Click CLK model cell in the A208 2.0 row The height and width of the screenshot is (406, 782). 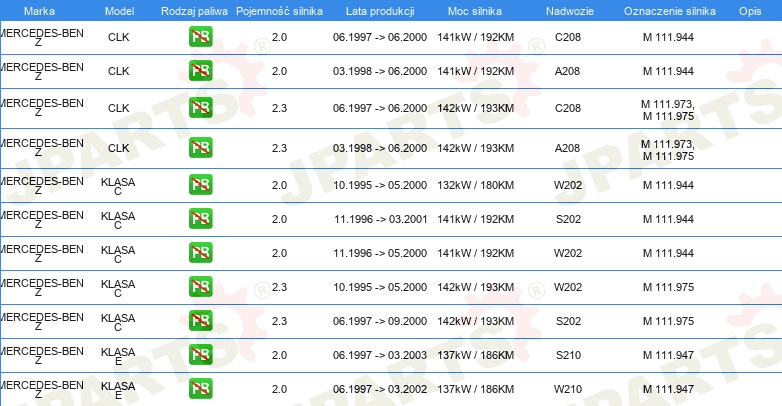[x=119, y=71]
